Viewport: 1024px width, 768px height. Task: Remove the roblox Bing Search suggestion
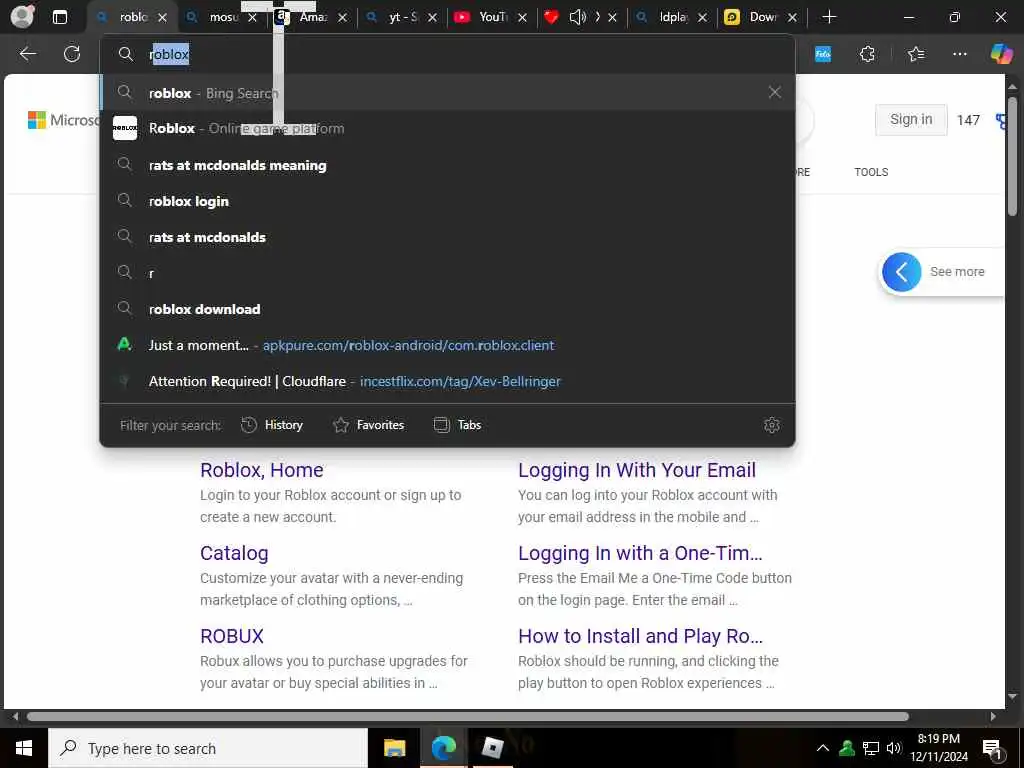pyautogui.click(x=775, y=92)
